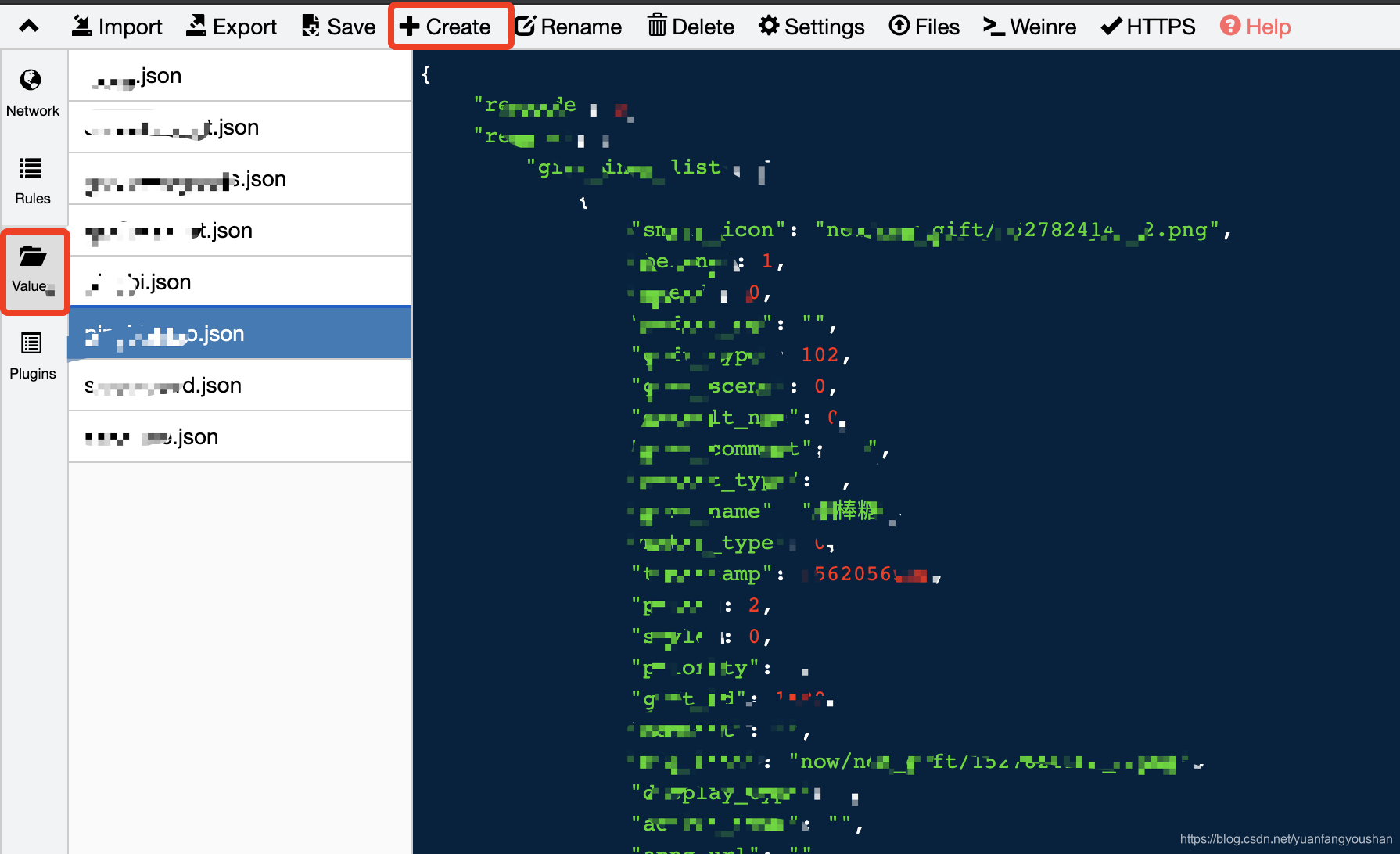Click the plus icon beside Create
The image size is (1400, 854).
pyautogui.click(x=409, y=27)
